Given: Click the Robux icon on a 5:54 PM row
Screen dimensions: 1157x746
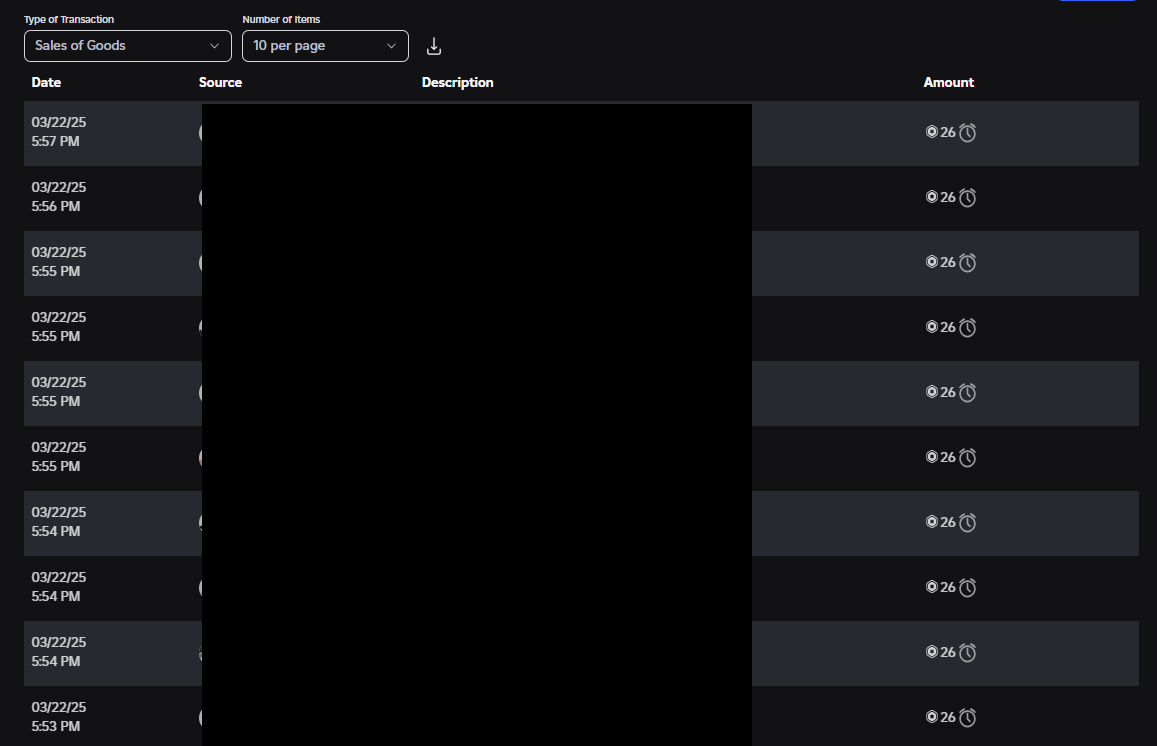Looking at the screenshot, I should pos(931,522).
